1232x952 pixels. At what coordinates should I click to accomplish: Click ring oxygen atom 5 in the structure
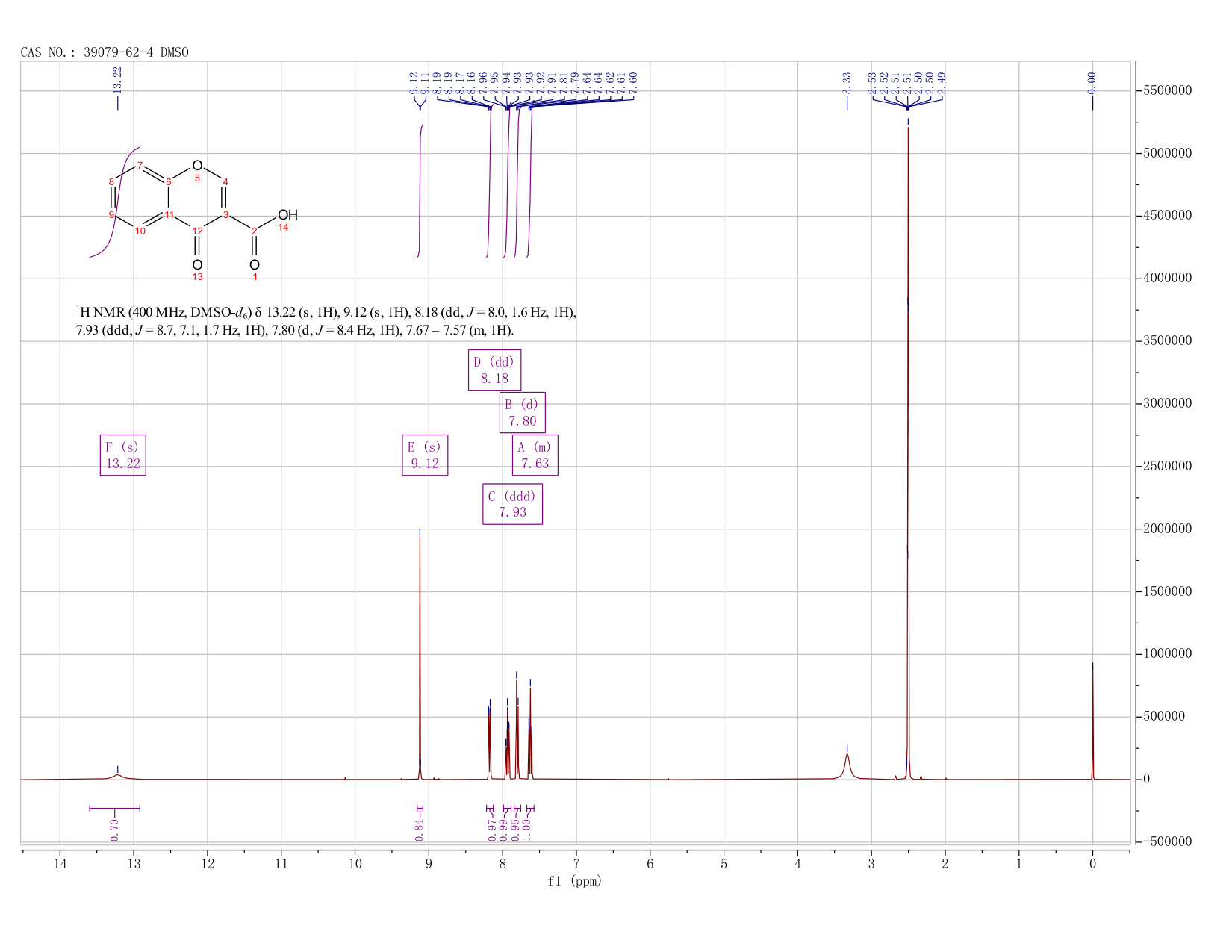coord(197,166)
